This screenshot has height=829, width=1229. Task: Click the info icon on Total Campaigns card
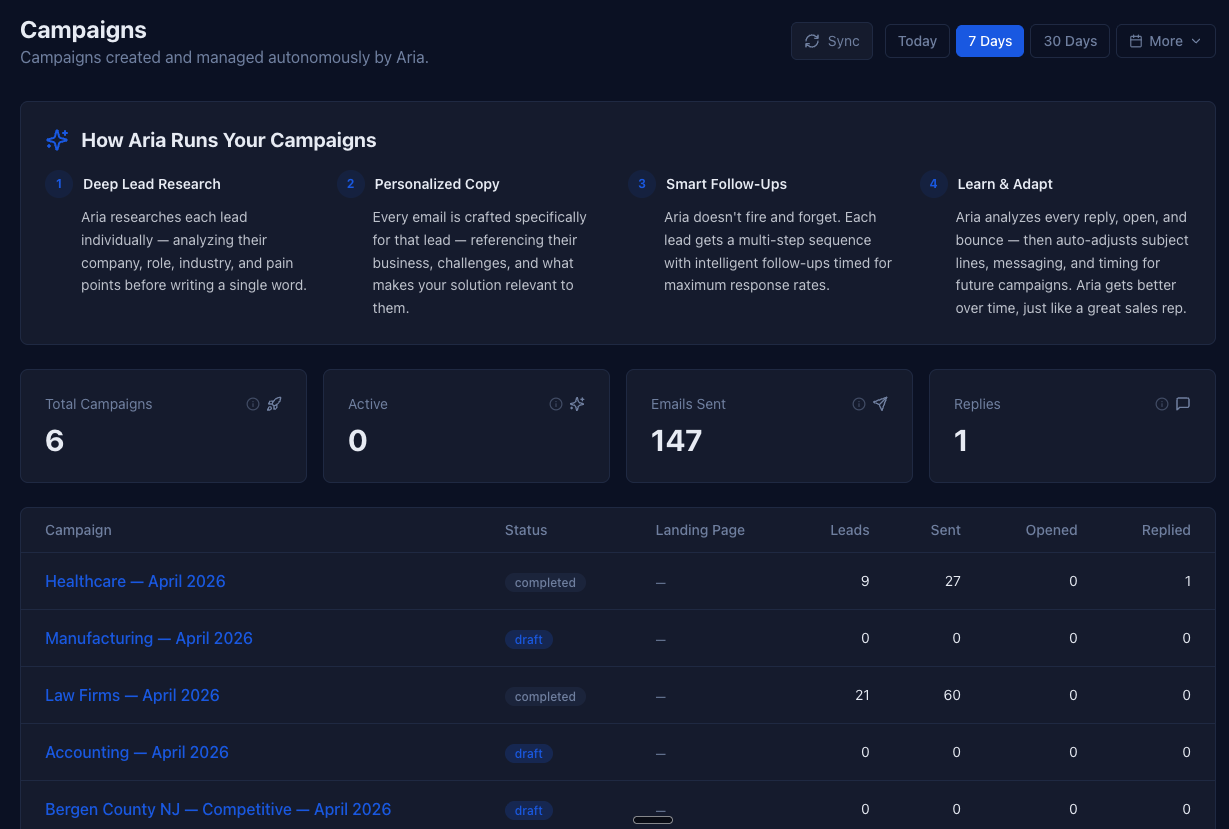252,403
